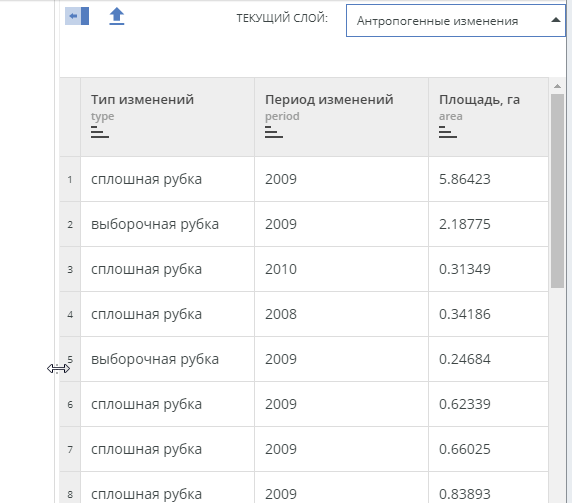The image size is (572, 503).
Task: Sort by Период изменений column icon
Action: click(274, 132)
